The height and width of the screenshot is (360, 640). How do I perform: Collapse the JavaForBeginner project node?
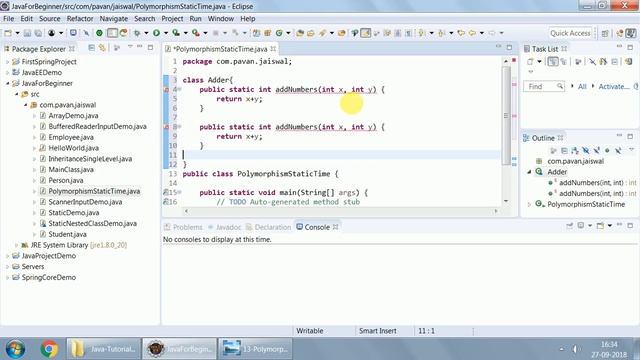7,83
